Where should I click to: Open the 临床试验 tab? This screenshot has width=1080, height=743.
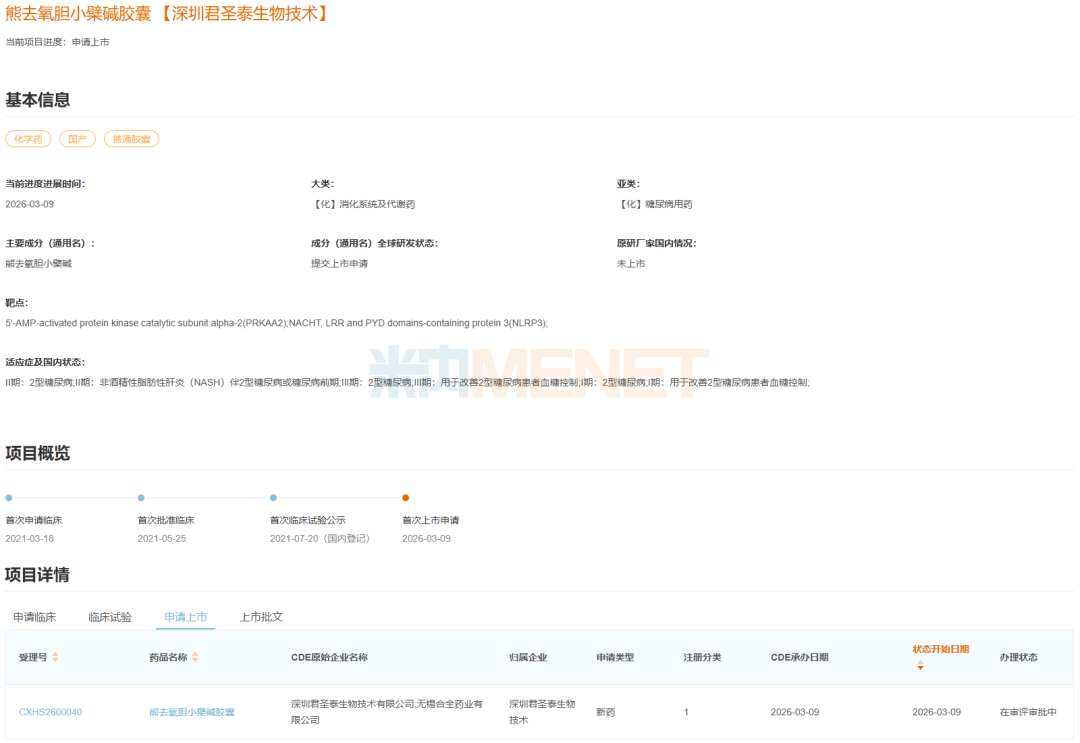[110, 617]
